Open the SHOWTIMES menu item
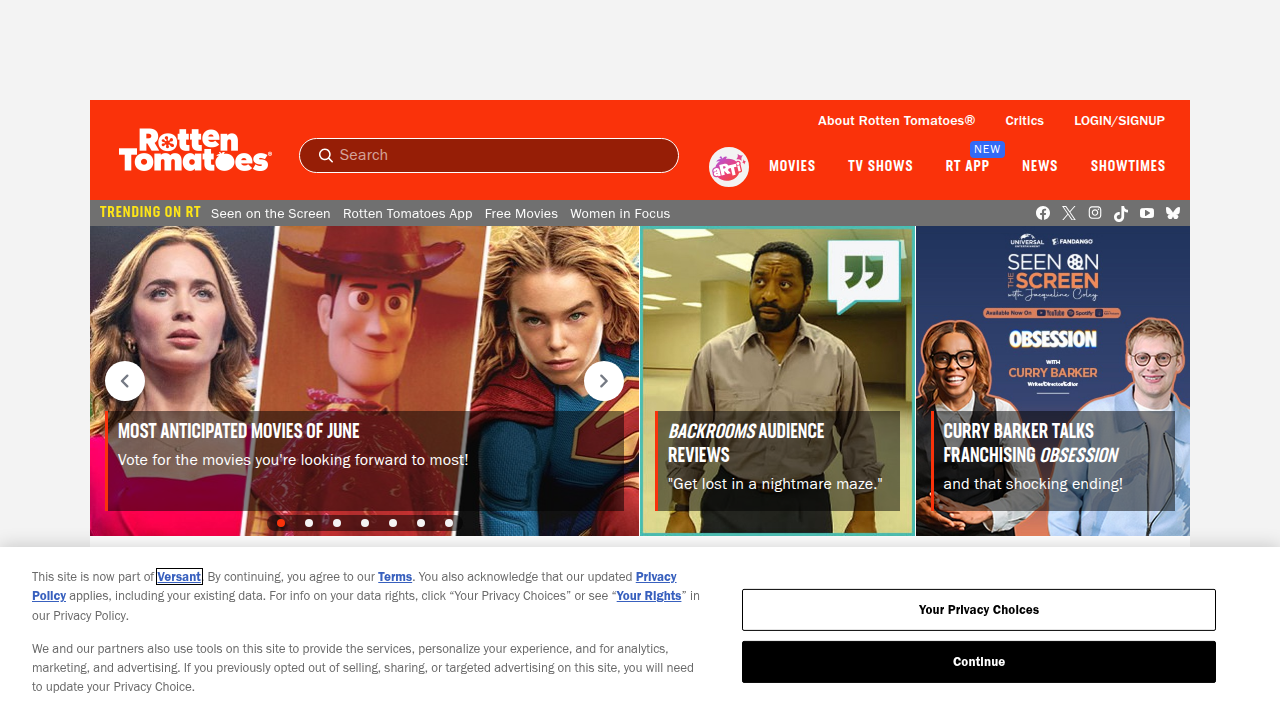This screenshot has width=1280, height=720. pos(1128,166)
